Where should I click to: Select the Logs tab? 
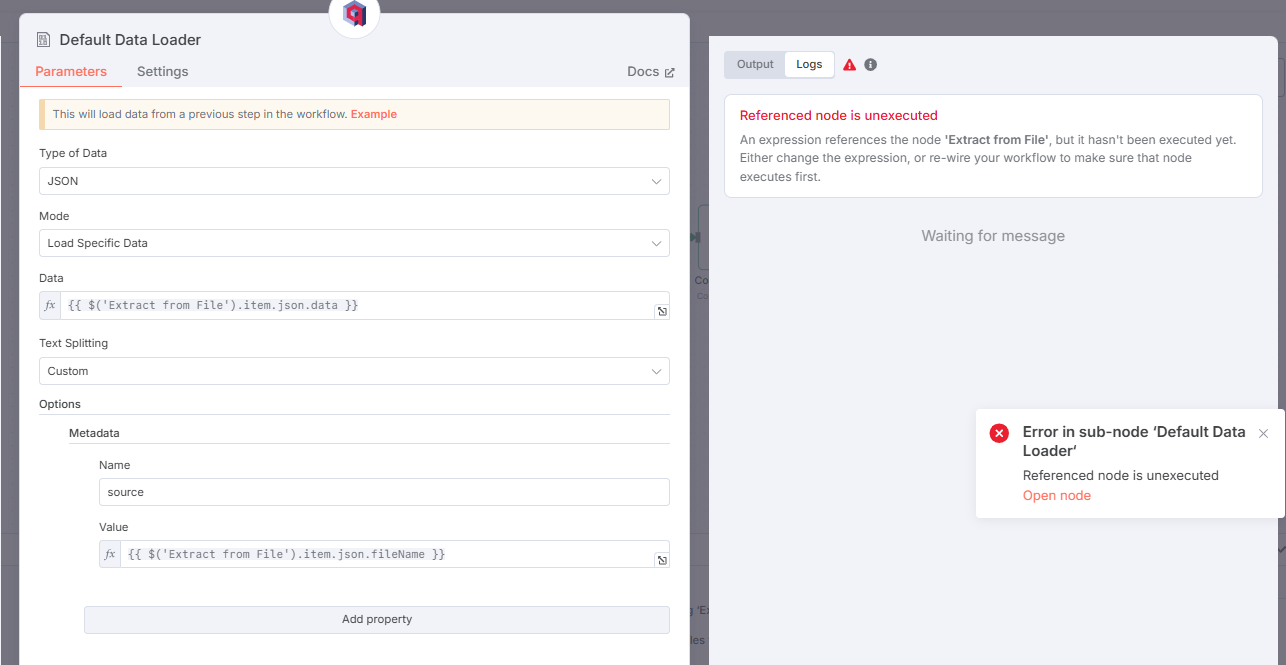coord(809,63)
